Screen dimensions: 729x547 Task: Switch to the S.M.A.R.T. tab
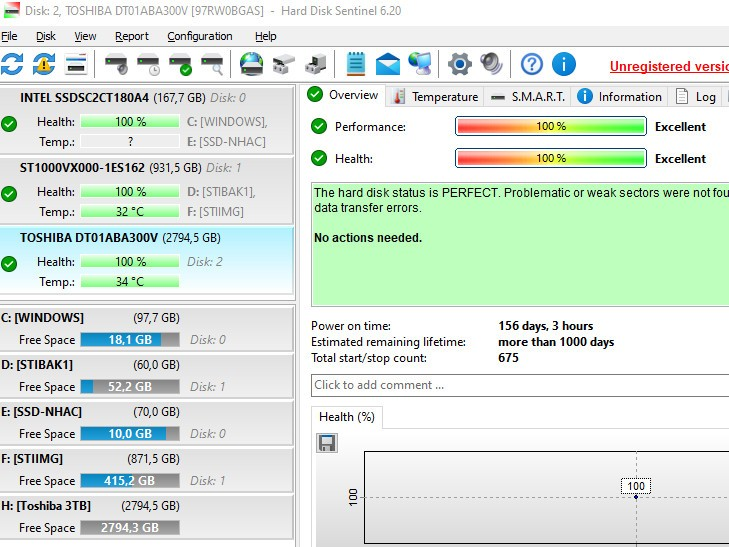[528, 97]
